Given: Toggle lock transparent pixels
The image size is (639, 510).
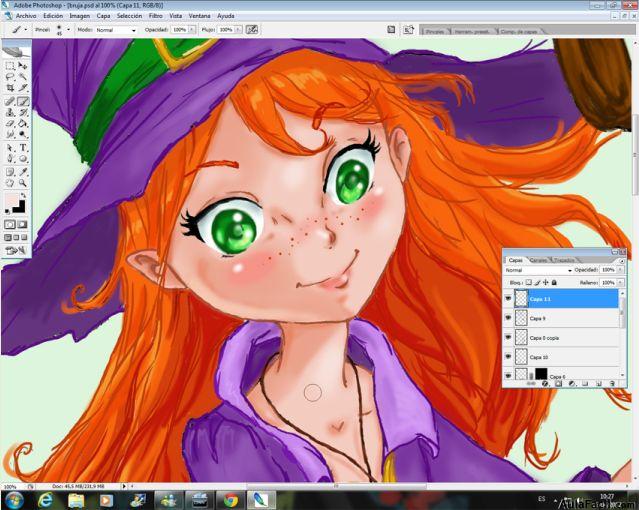Looking at the screenshot, I should coord(529,282).
